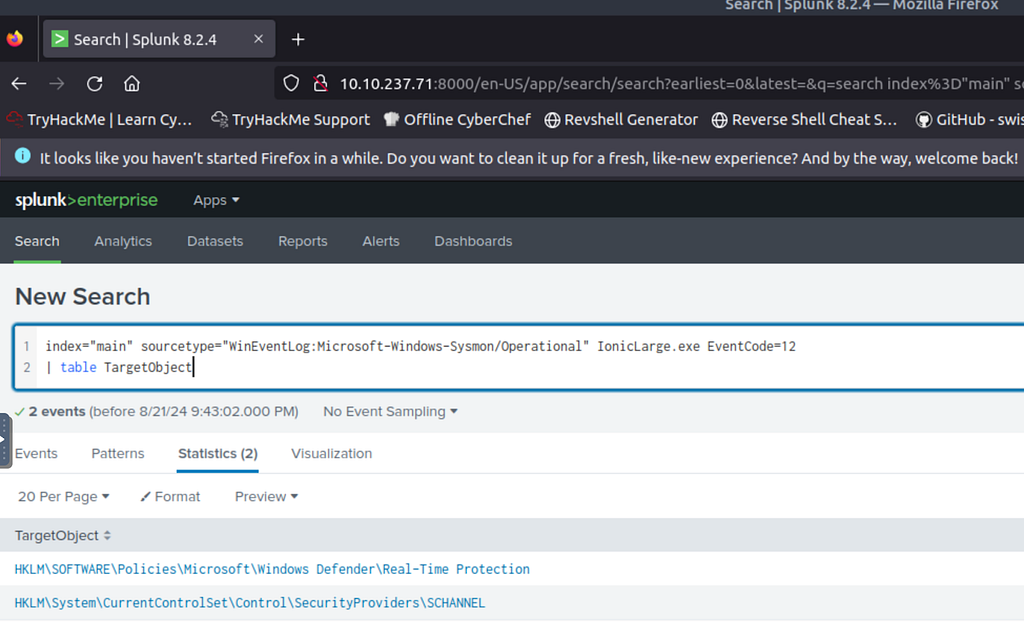Open Offline CyberChef bookmark
The width and height of the screenshot is (1024, 644).
457,120
